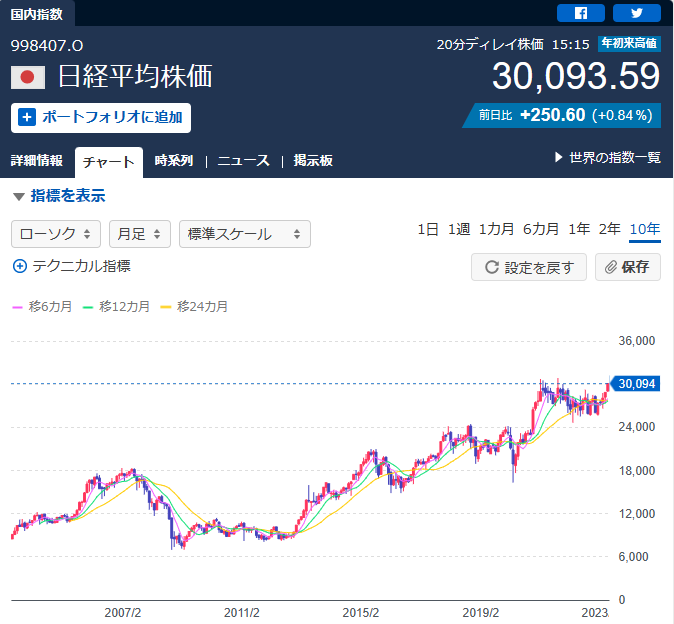Click the 20分ディレイ株価 15:15 text
The height and width of the screenshot is (624, 674).
(513, 44)
